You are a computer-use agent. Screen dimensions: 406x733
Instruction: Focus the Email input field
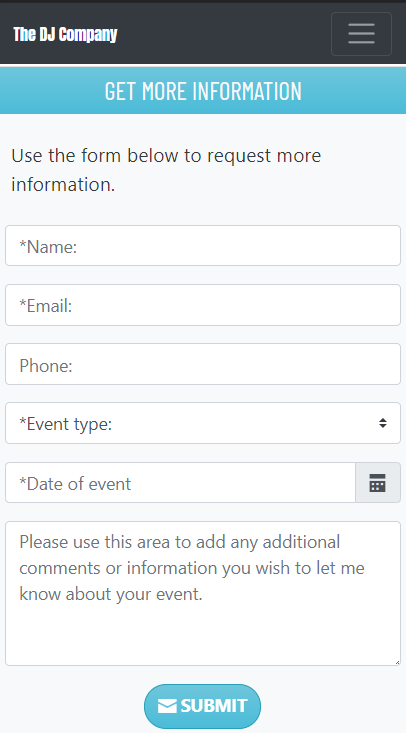click(203, 305)
